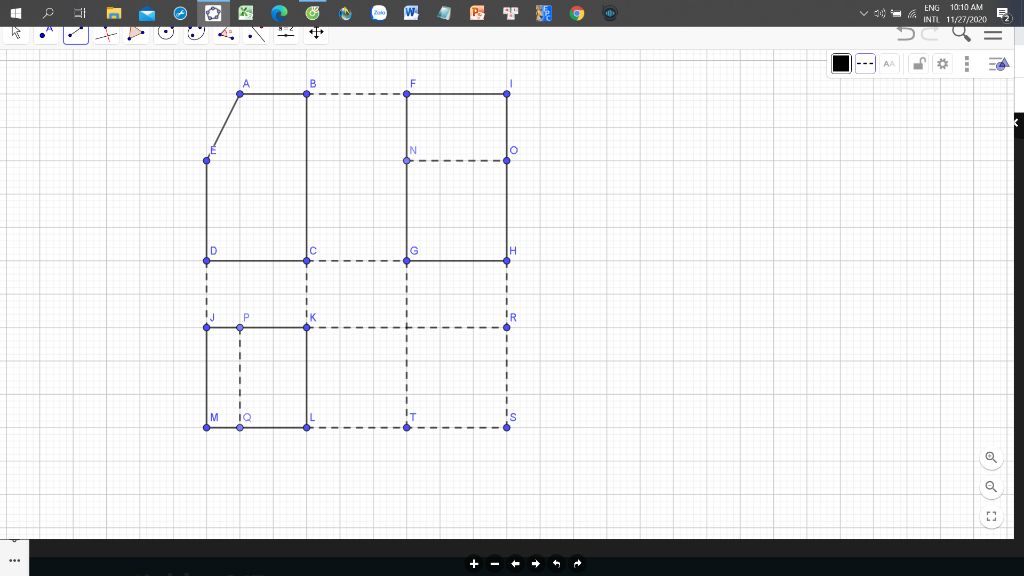The image size is (1024, 576).
Task: Open the GeoGebra search magnifier
Action: pos(961,33)
